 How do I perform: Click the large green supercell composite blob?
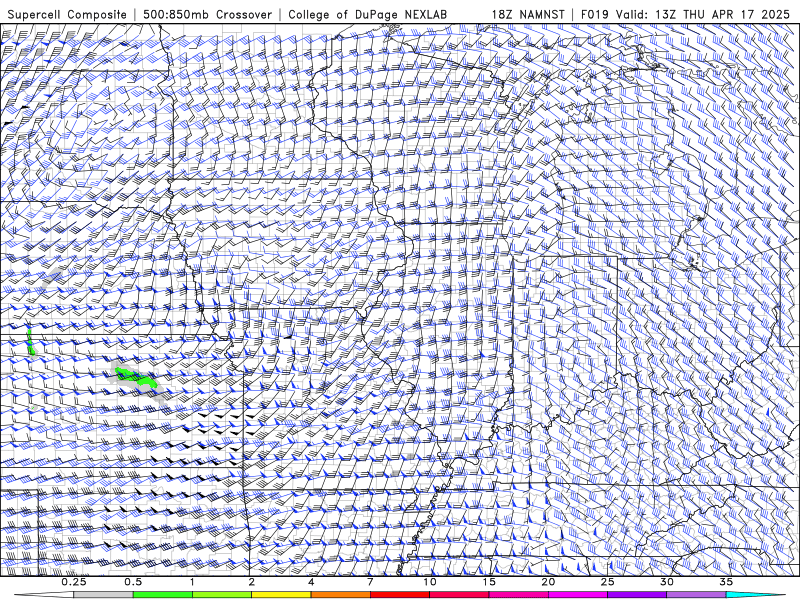134,377
